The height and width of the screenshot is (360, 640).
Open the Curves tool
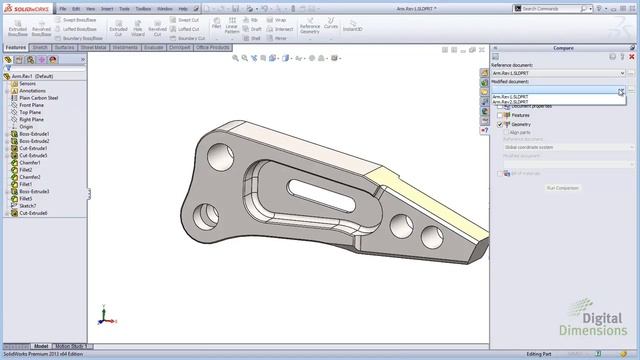coord(331,24)
